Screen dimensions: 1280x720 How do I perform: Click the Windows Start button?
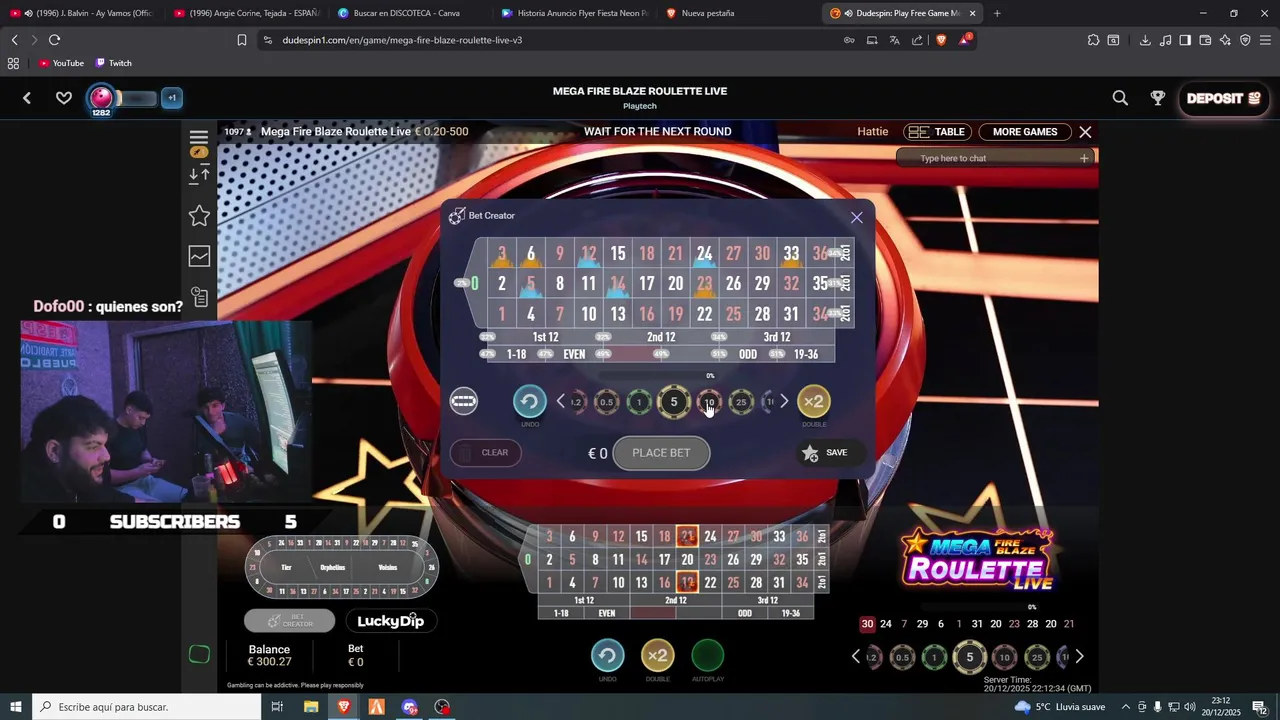pyautogui.click(x=15, y=707)
